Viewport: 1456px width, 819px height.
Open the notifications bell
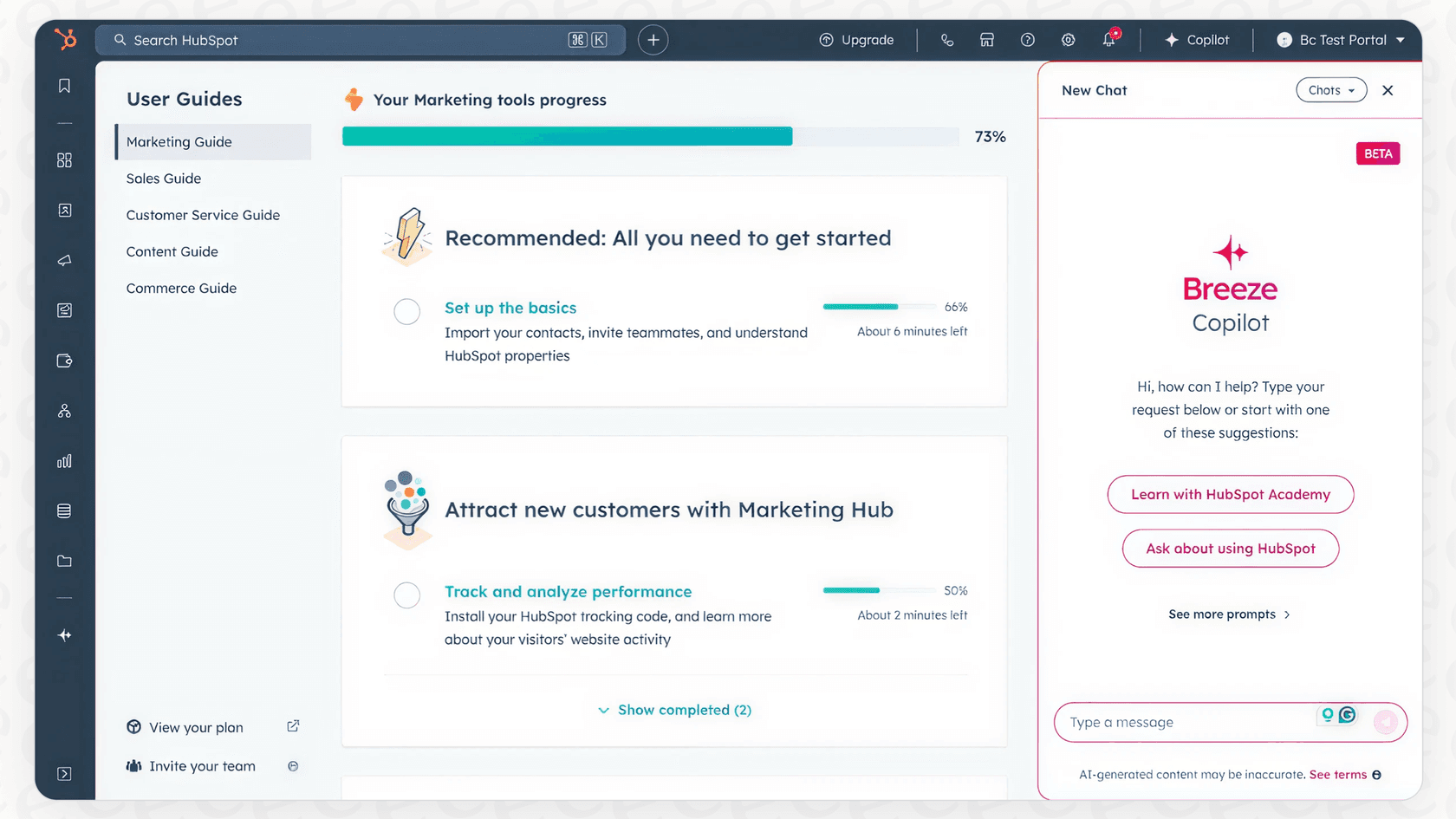tap(1110, 40)
